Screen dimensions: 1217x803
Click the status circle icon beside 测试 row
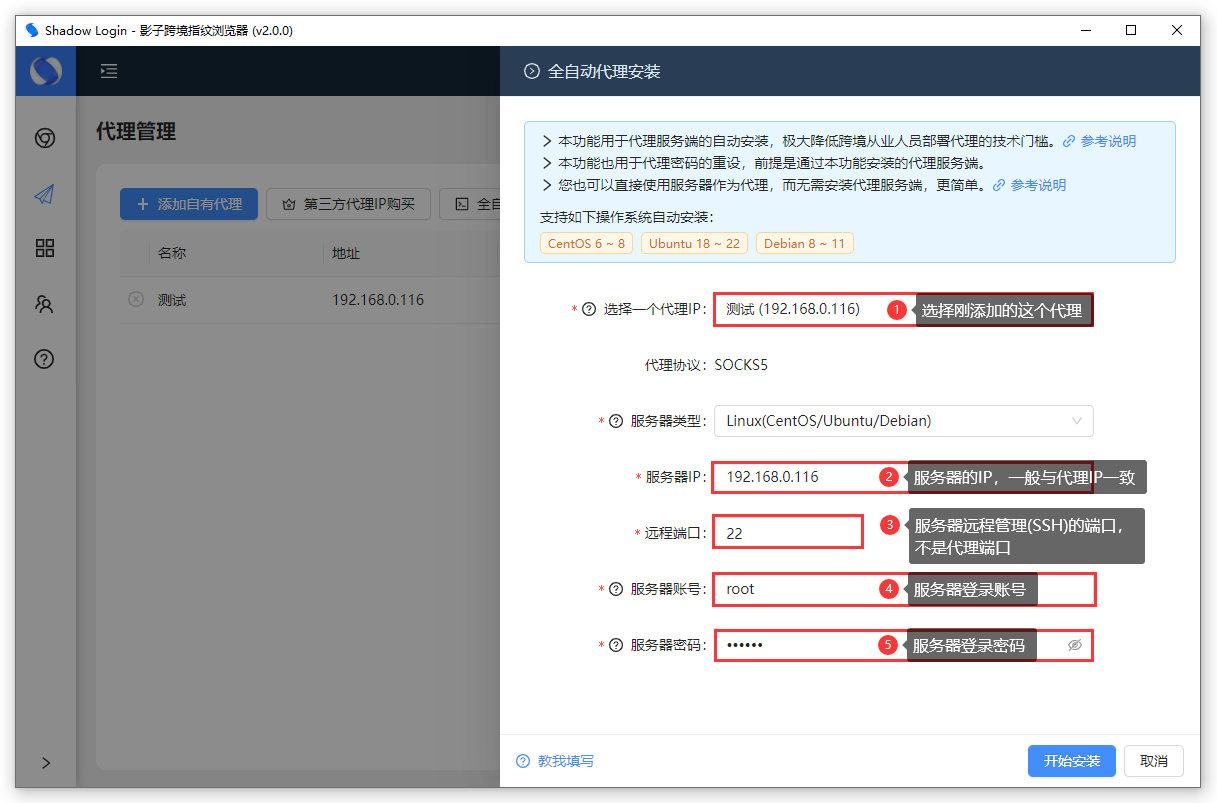[136, 299]
